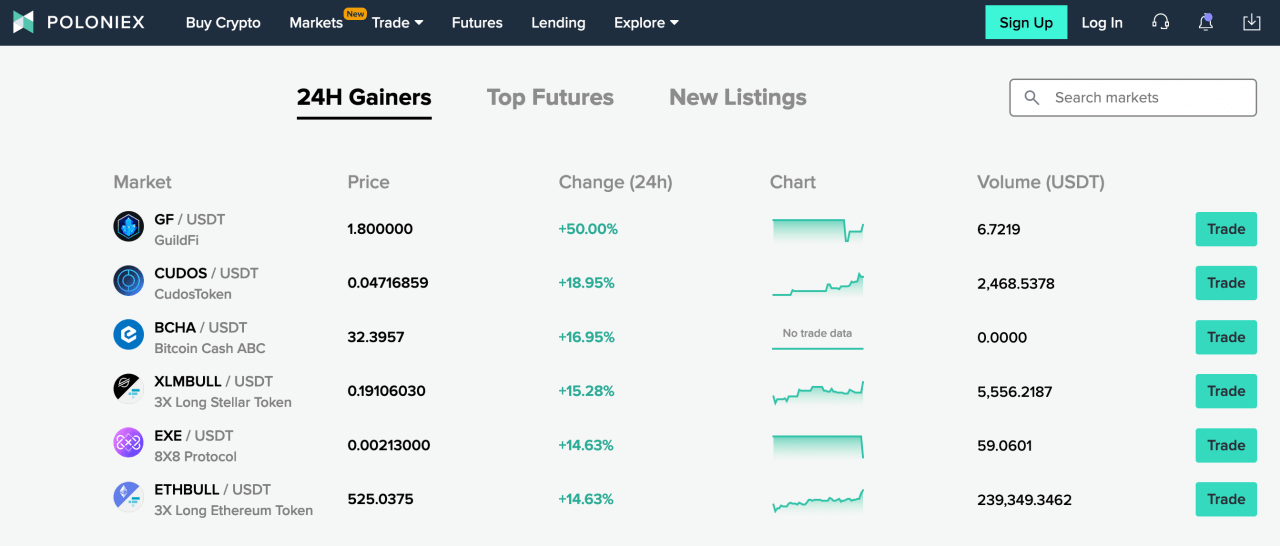The width and height of the screenshot is (1280, 546).
Task: Open the GF price chart thumbnail
Action: (817, 230)
